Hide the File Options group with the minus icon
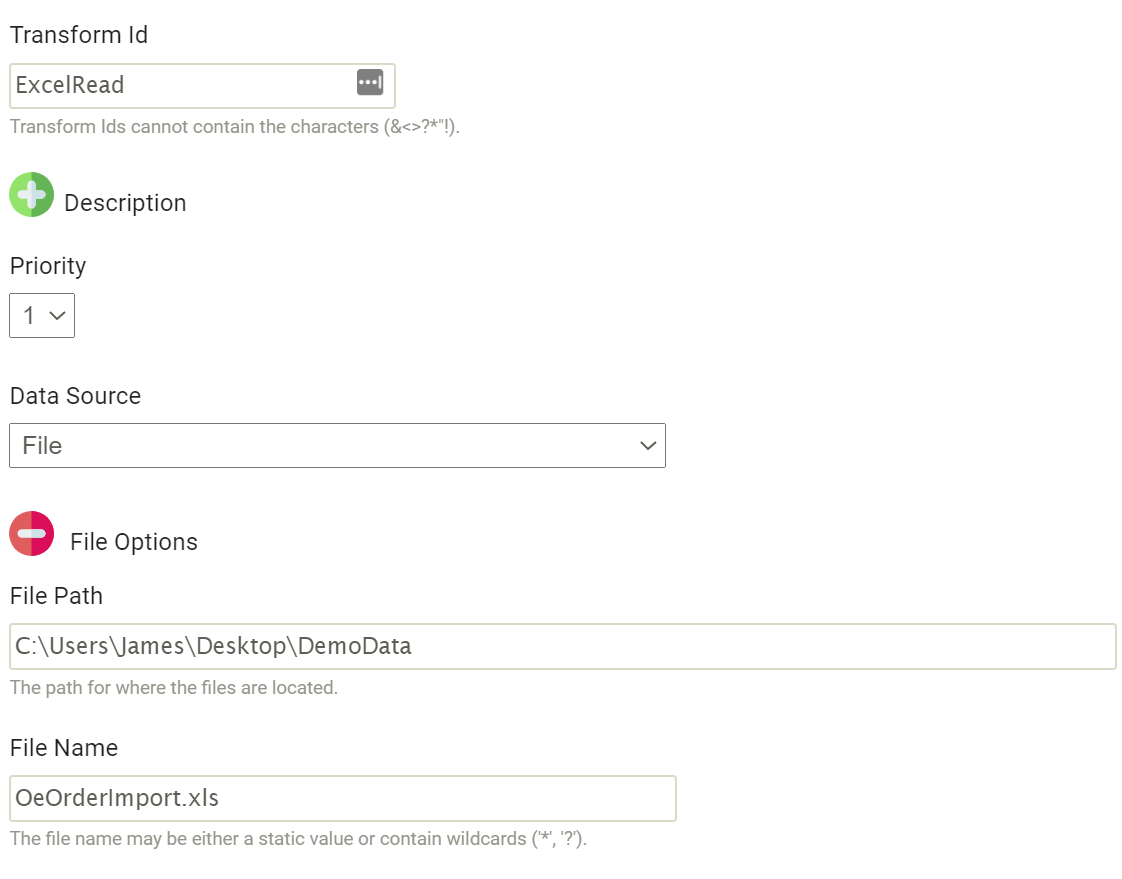 31,534
